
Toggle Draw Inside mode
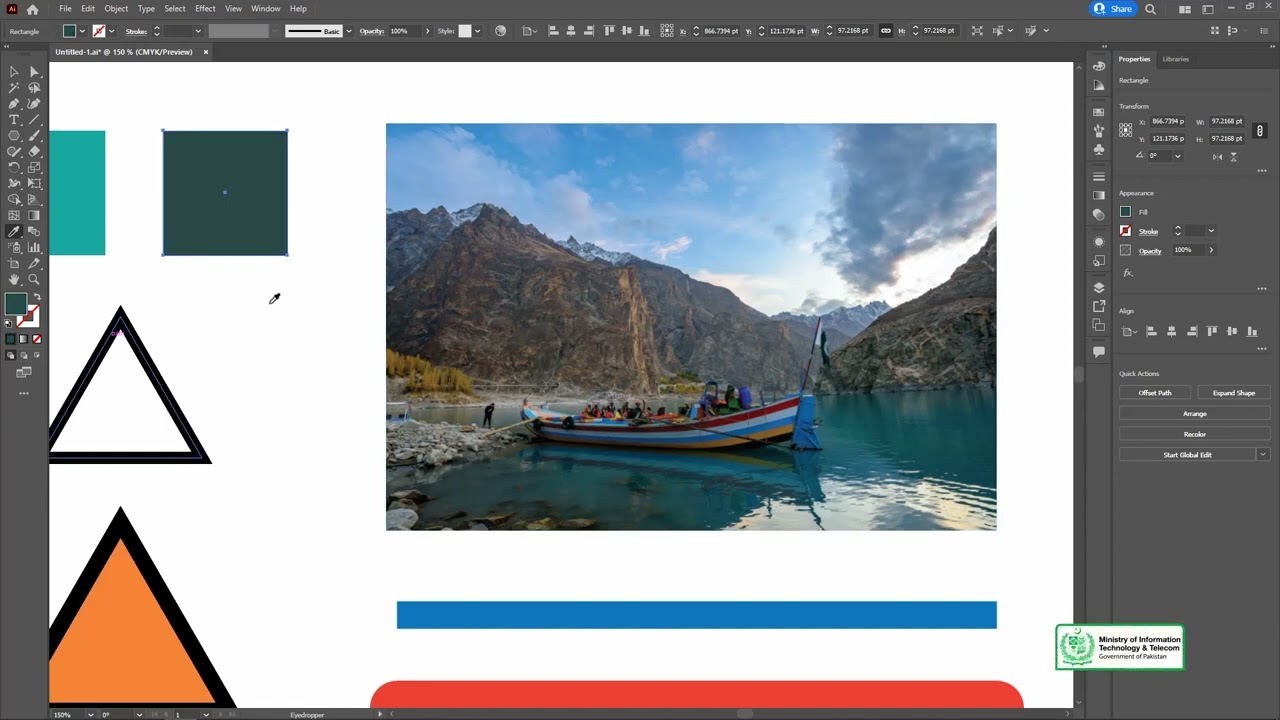(37, 355)
